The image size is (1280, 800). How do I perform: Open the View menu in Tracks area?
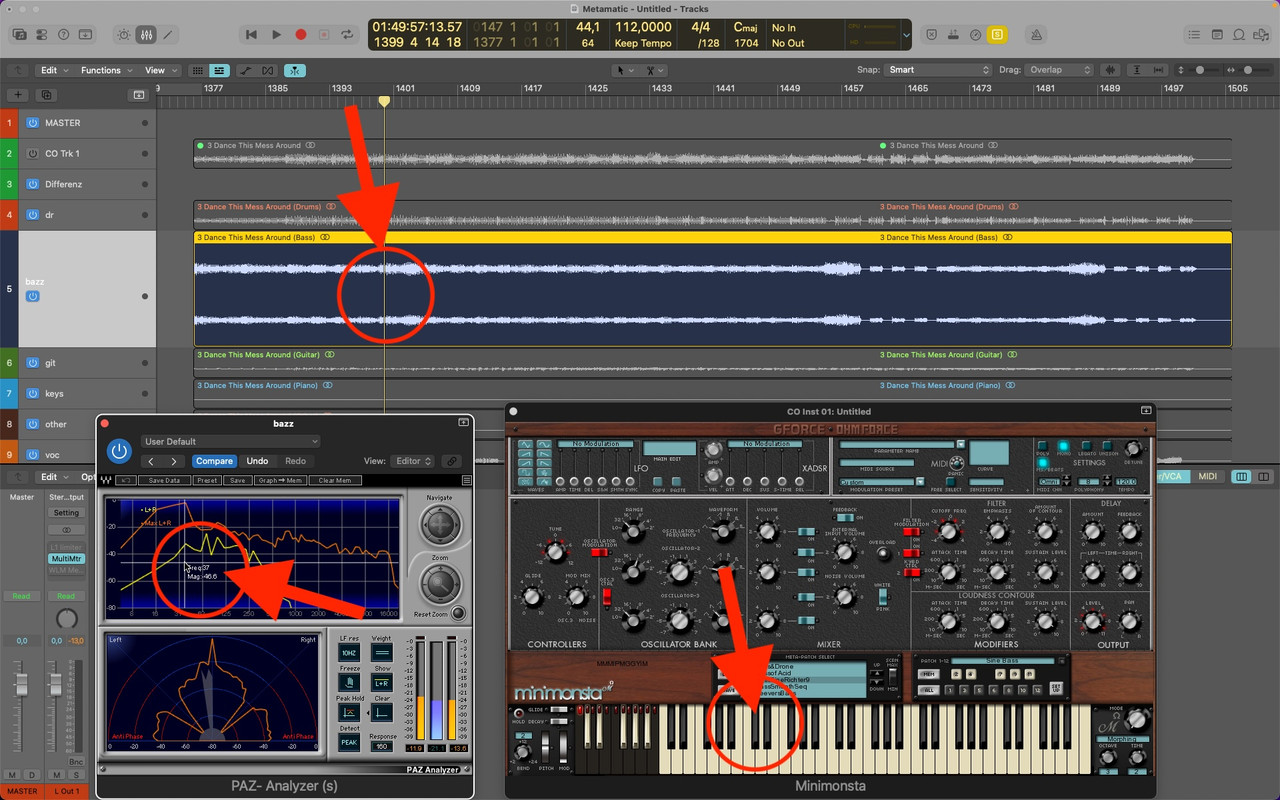pyautogui.click(x=160, y=70)
